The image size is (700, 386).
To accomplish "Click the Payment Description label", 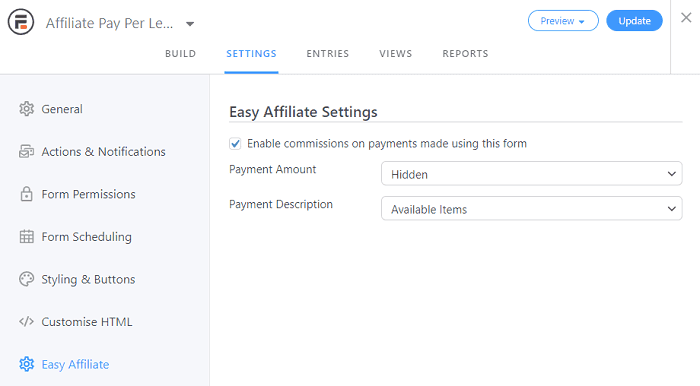I will [281, 204].
